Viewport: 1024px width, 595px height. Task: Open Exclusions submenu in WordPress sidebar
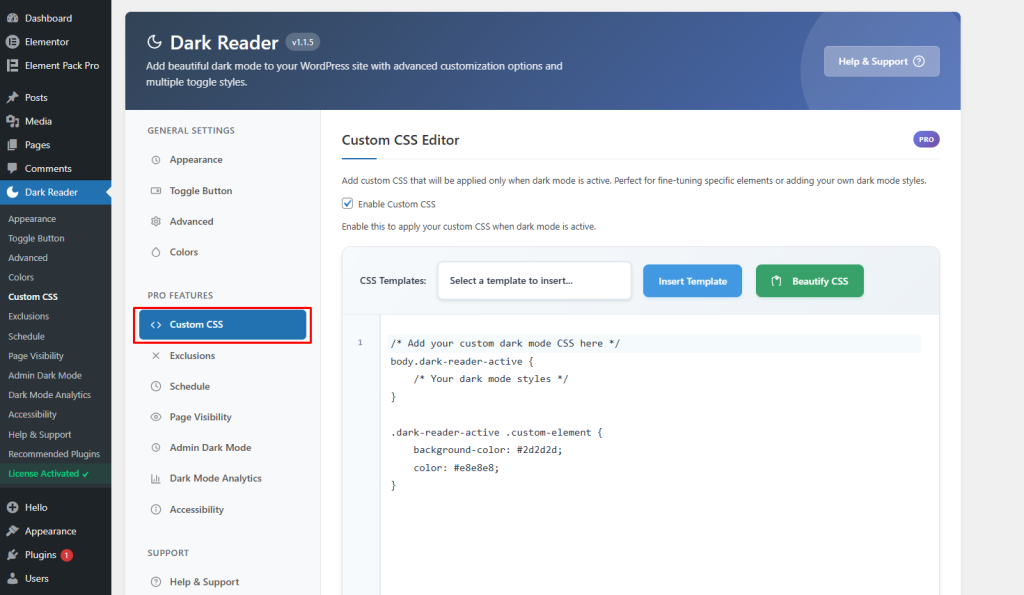coord(28,316)
